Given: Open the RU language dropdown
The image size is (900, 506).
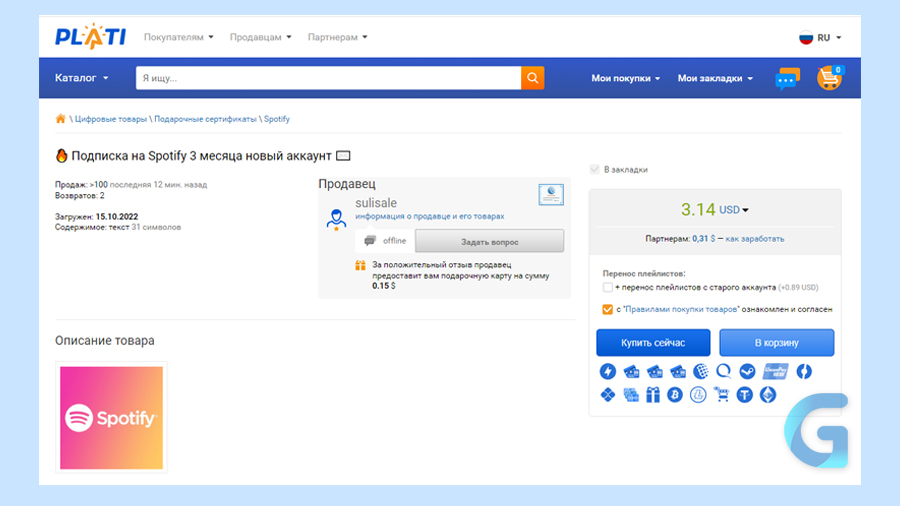Looking at the screenshot, I should tap(829, 37).
